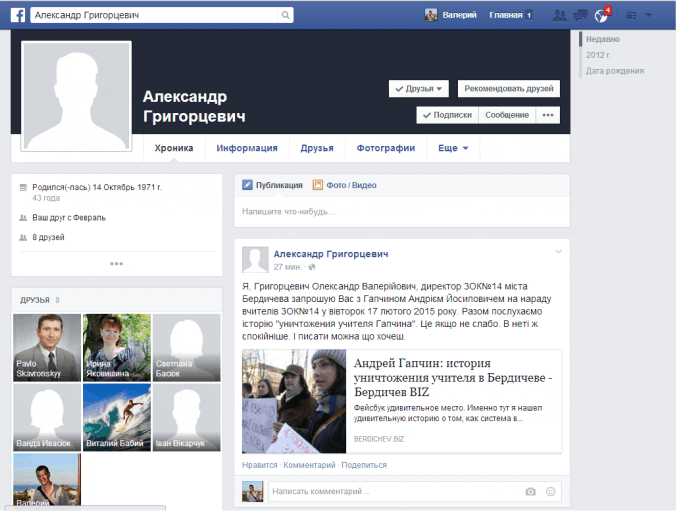Switch to the Друзья profile tab
Viewport: 676px width, 511px height.
click(x=317, y=148)
